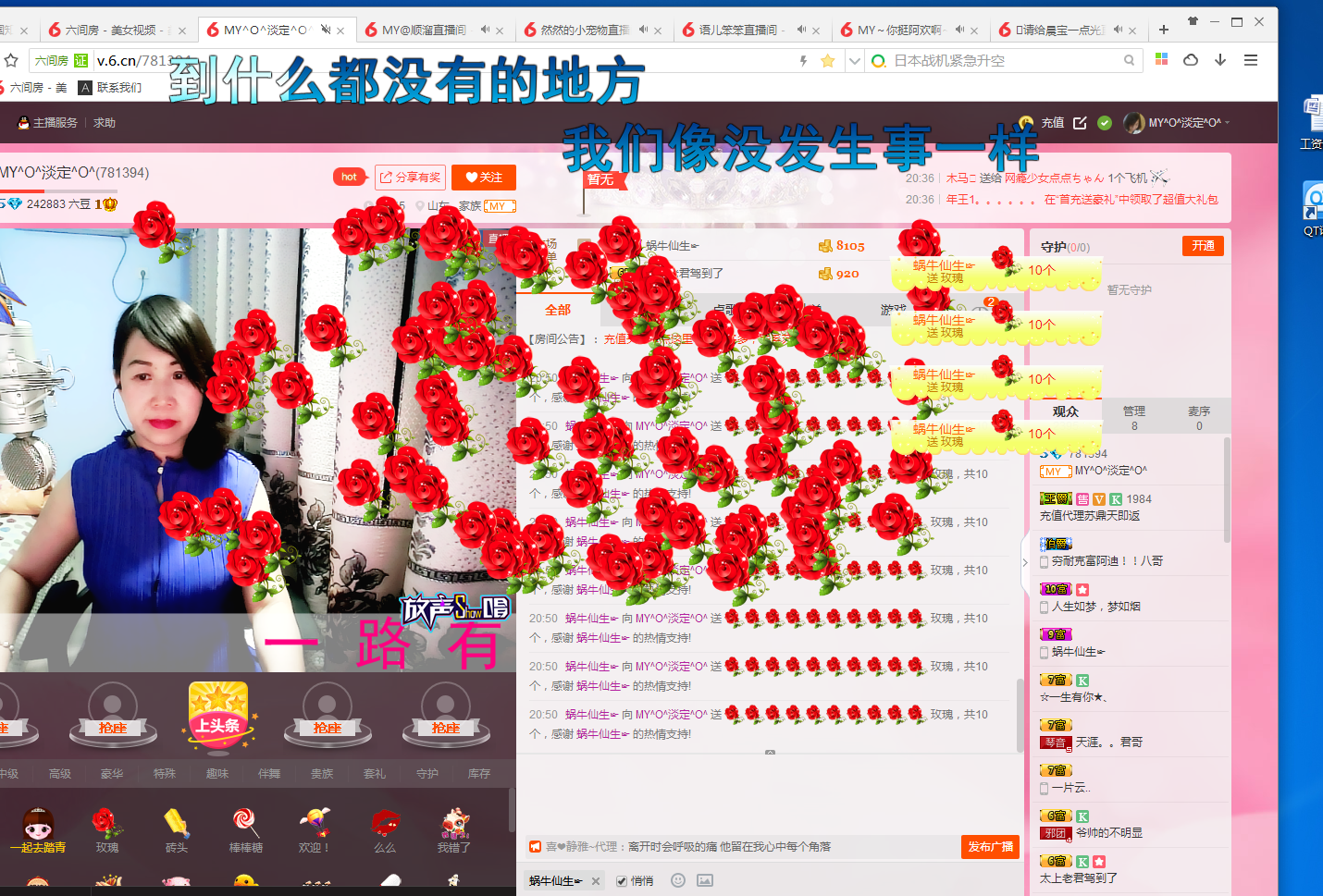Attach an image in chat box
The width and height of the screenshot is (1323, 896).
click(x=705, y=880)
